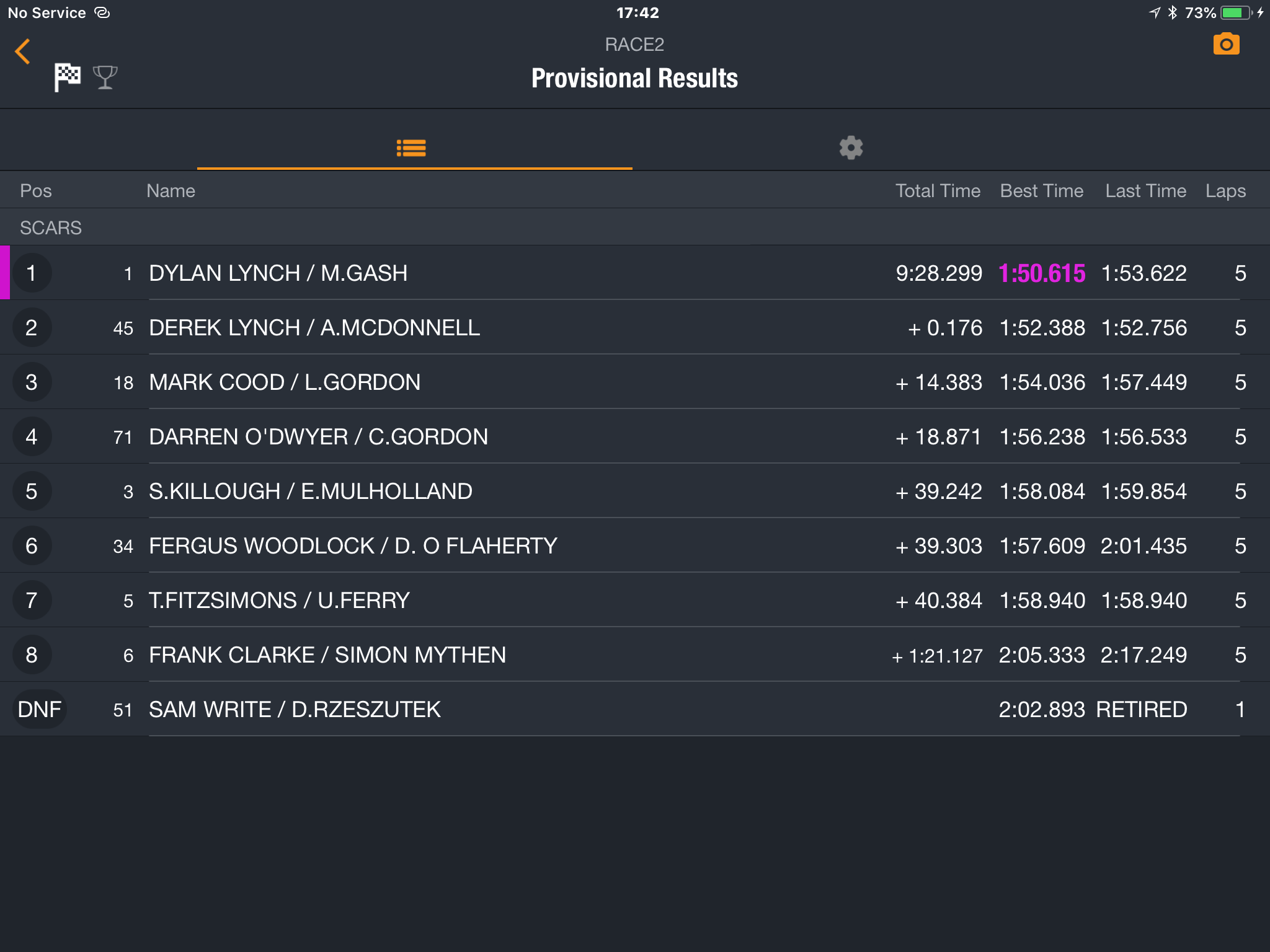Screen dimensions: 1270x952
Task: Tap the DNF status badge
Action: [40, 709]
